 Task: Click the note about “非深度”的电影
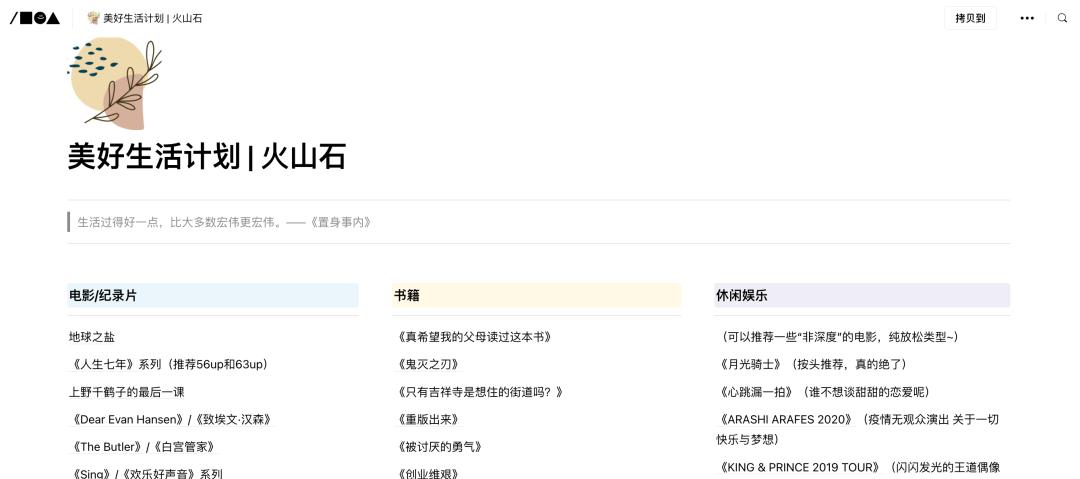coord(838,337)
